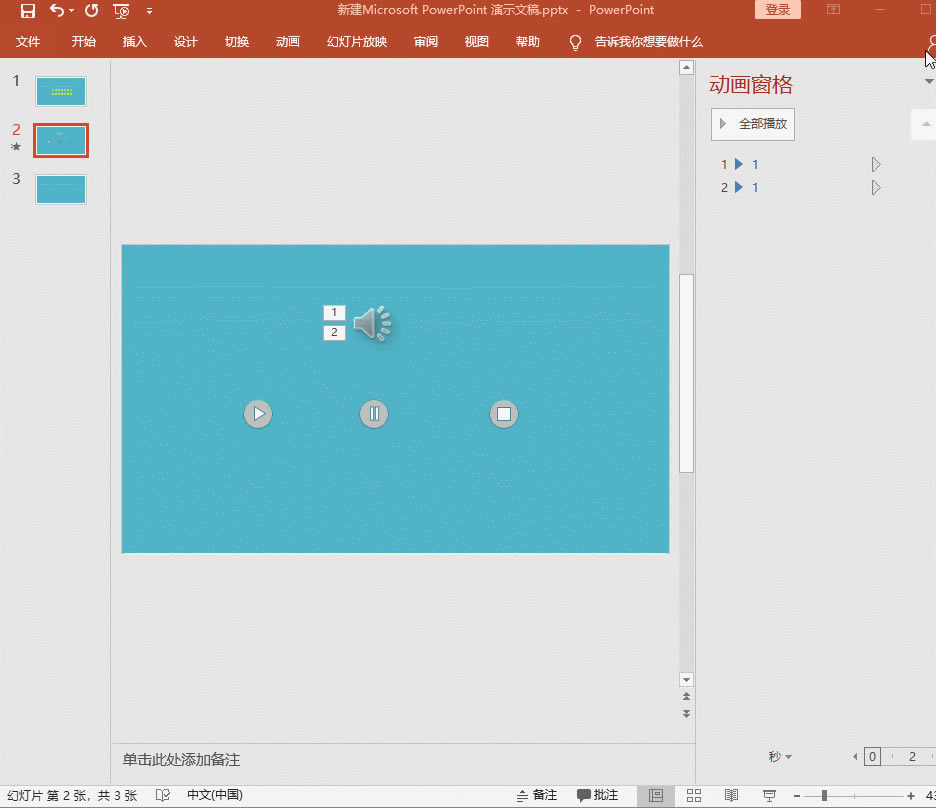This screenshot has height=808, width=936.
Task: Open Quick Access Toolbar customize dropdown
Action: pyautogui.click(x=150, y=11)
